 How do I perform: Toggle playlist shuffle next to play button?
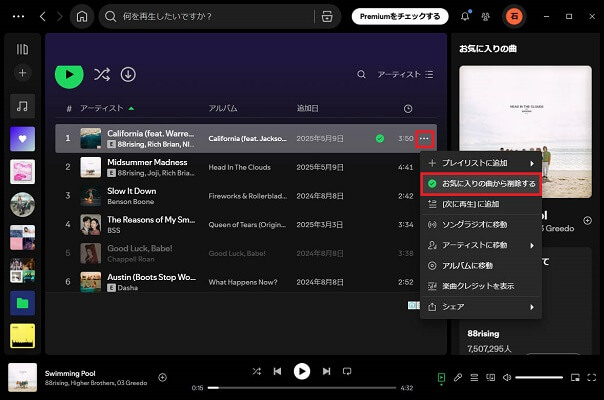point(102,74)
